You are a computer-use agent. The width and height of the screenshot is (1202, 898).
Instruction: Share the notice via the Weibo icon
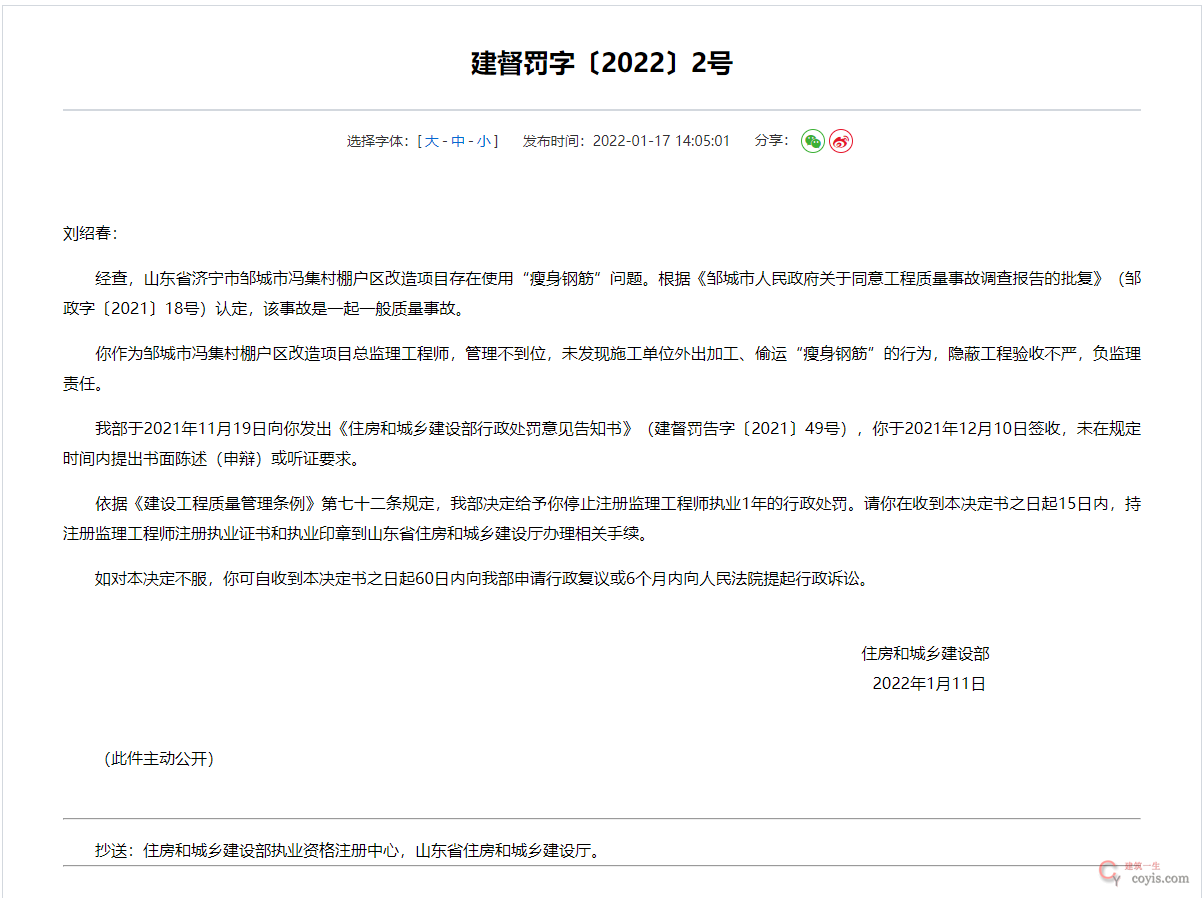[841, 141]
